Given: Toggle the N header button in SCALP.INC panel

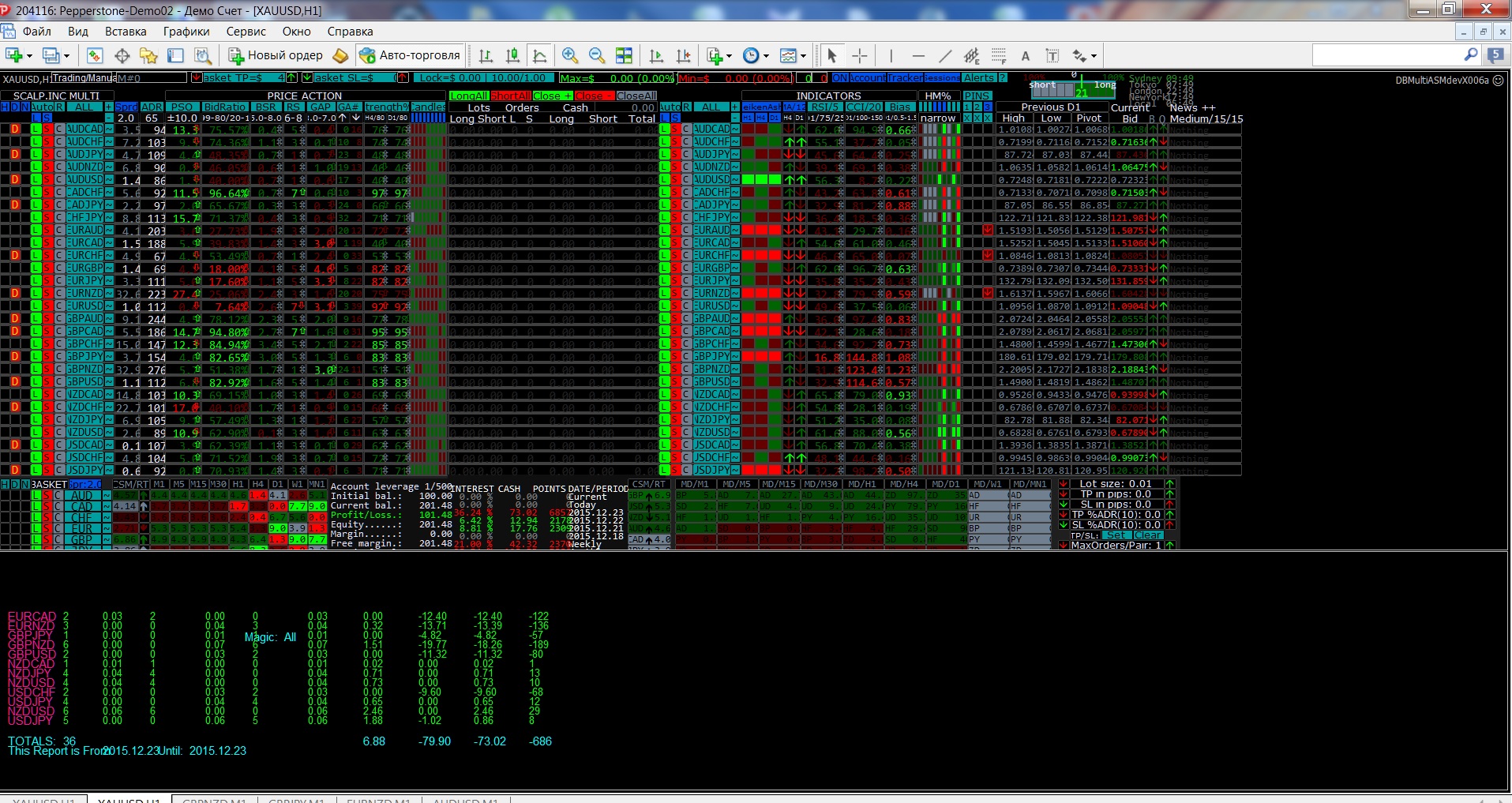Looking at the screenshot, I should coord(25,107).
